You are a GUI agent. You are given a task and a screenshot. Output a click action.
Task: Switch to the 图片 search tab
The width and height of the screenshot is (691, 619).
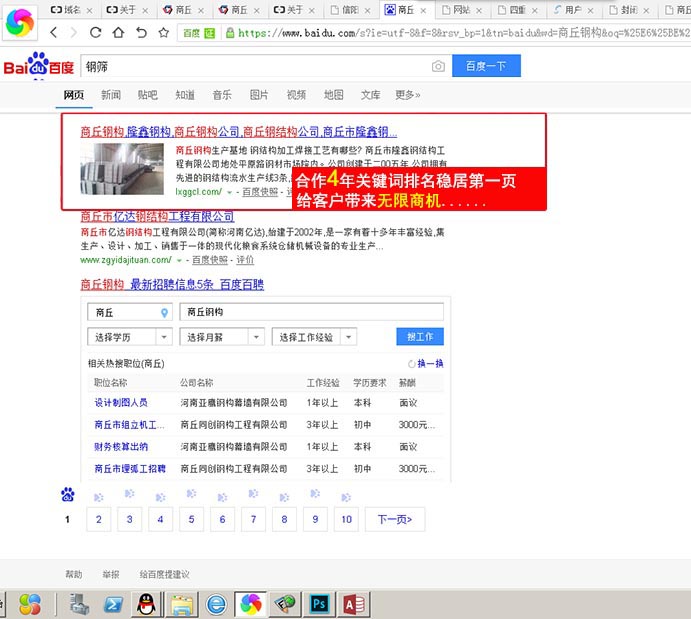259,95
